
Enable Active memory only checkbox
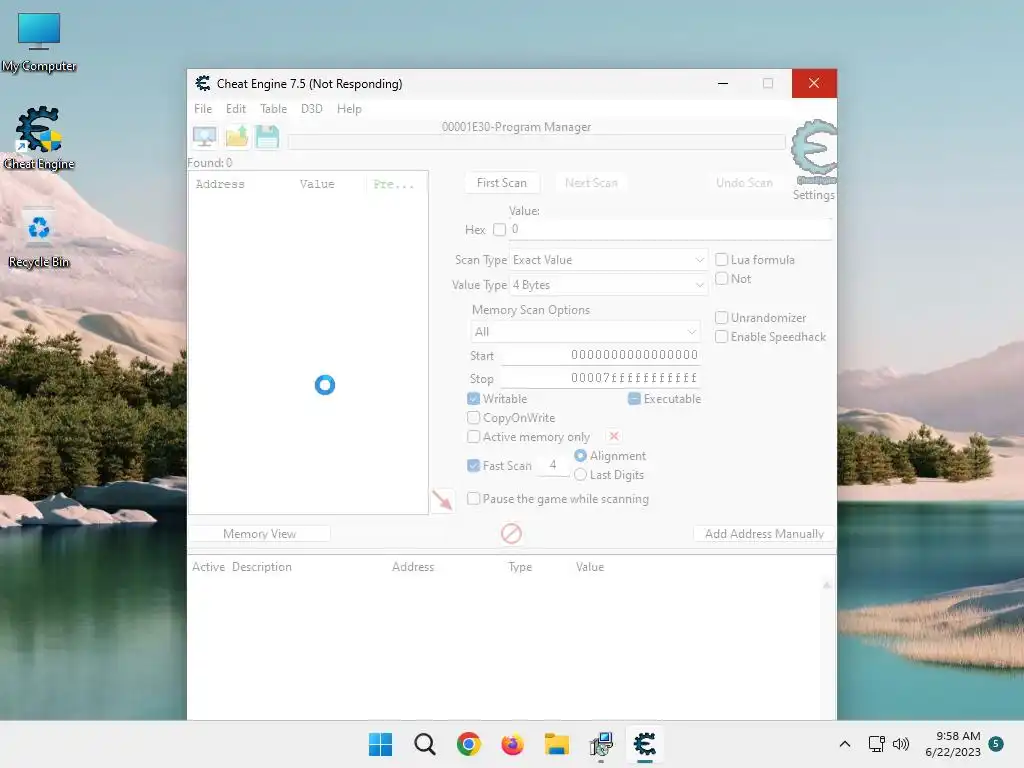tap(474, 437)
